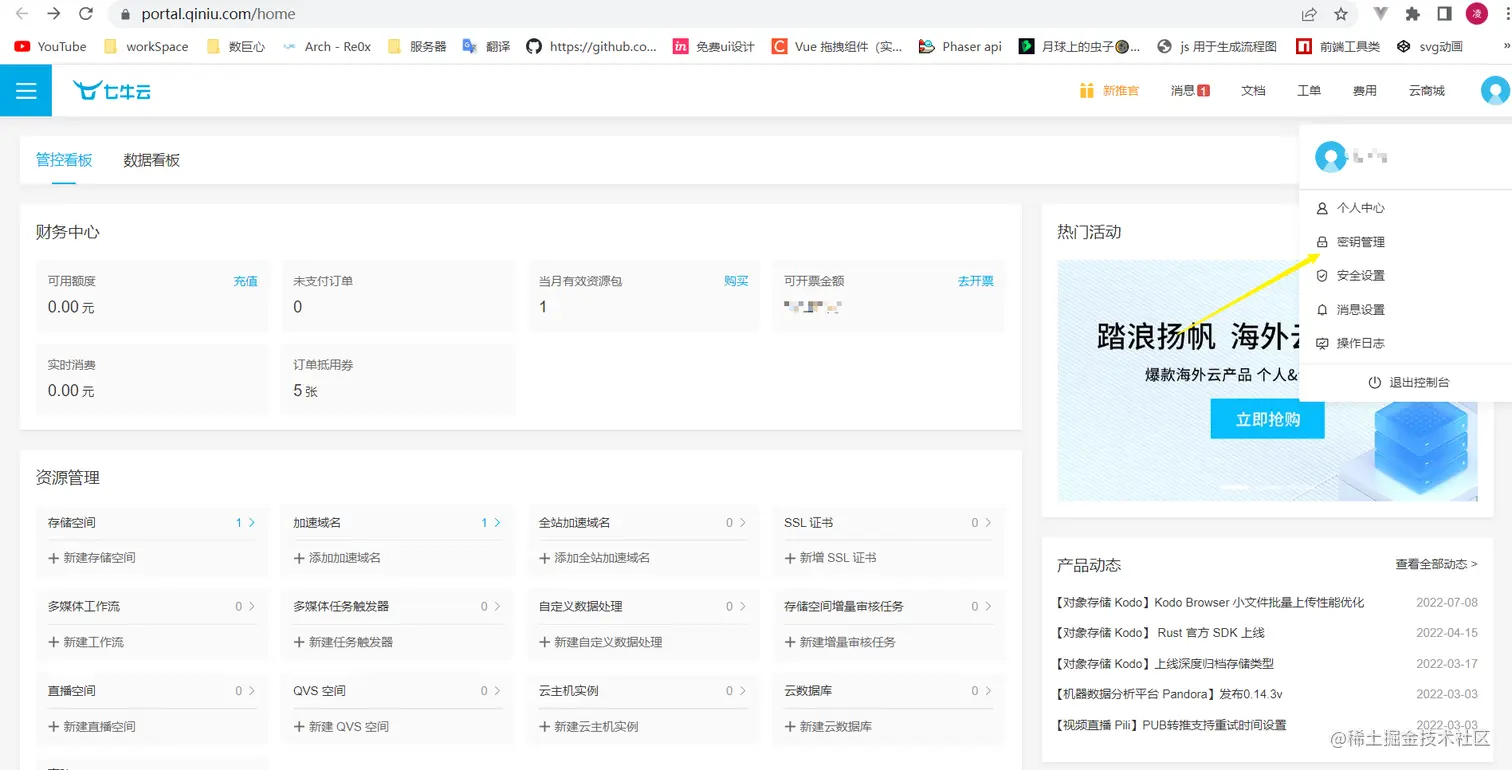Viewport: 1512px width, 770px height.
Task: Open 查看全部动态 in 产品动态
Action: [1436, 565]
